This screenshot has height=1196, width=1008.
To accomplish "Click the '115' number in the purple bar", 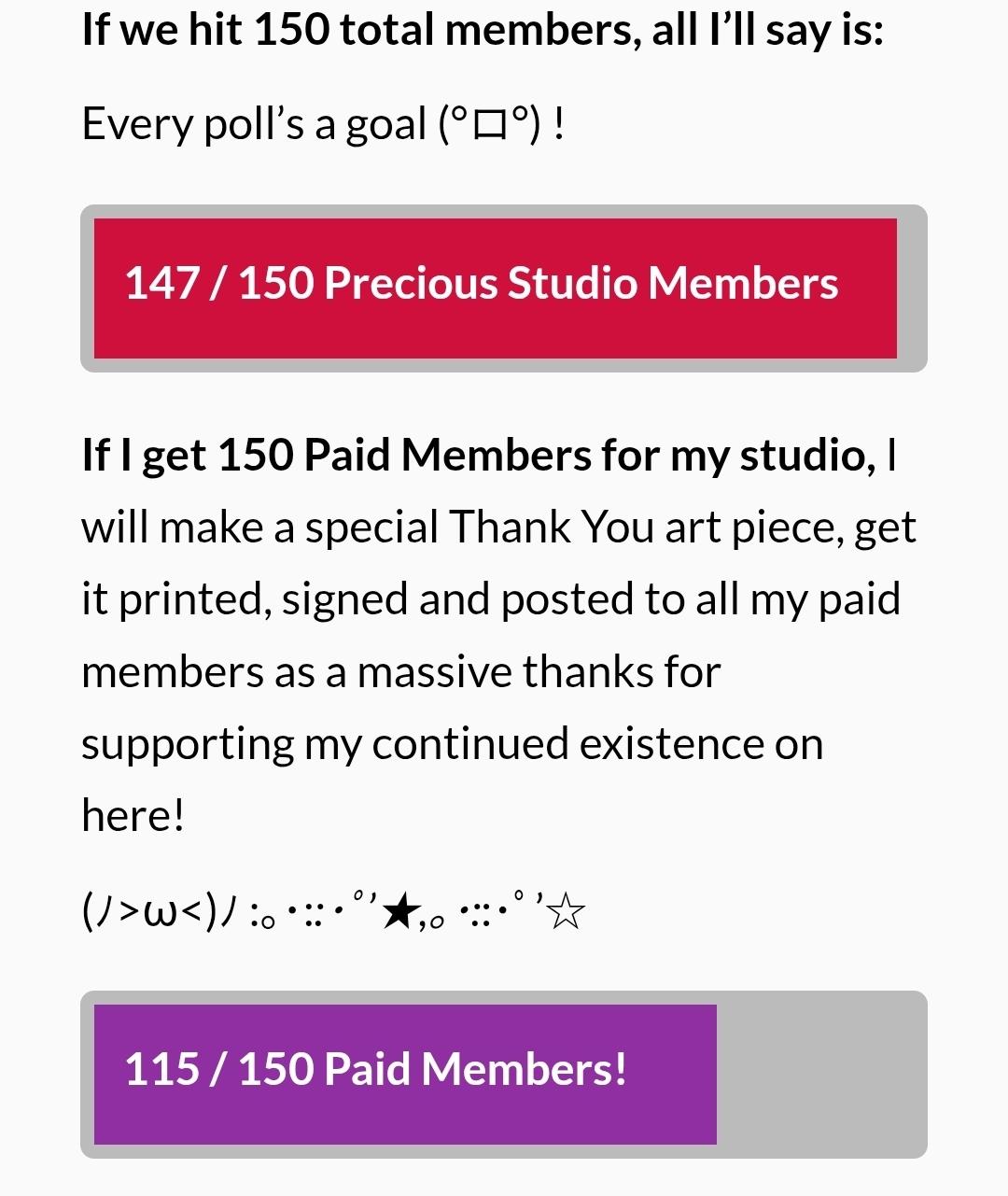I will tap(162, 1069).
